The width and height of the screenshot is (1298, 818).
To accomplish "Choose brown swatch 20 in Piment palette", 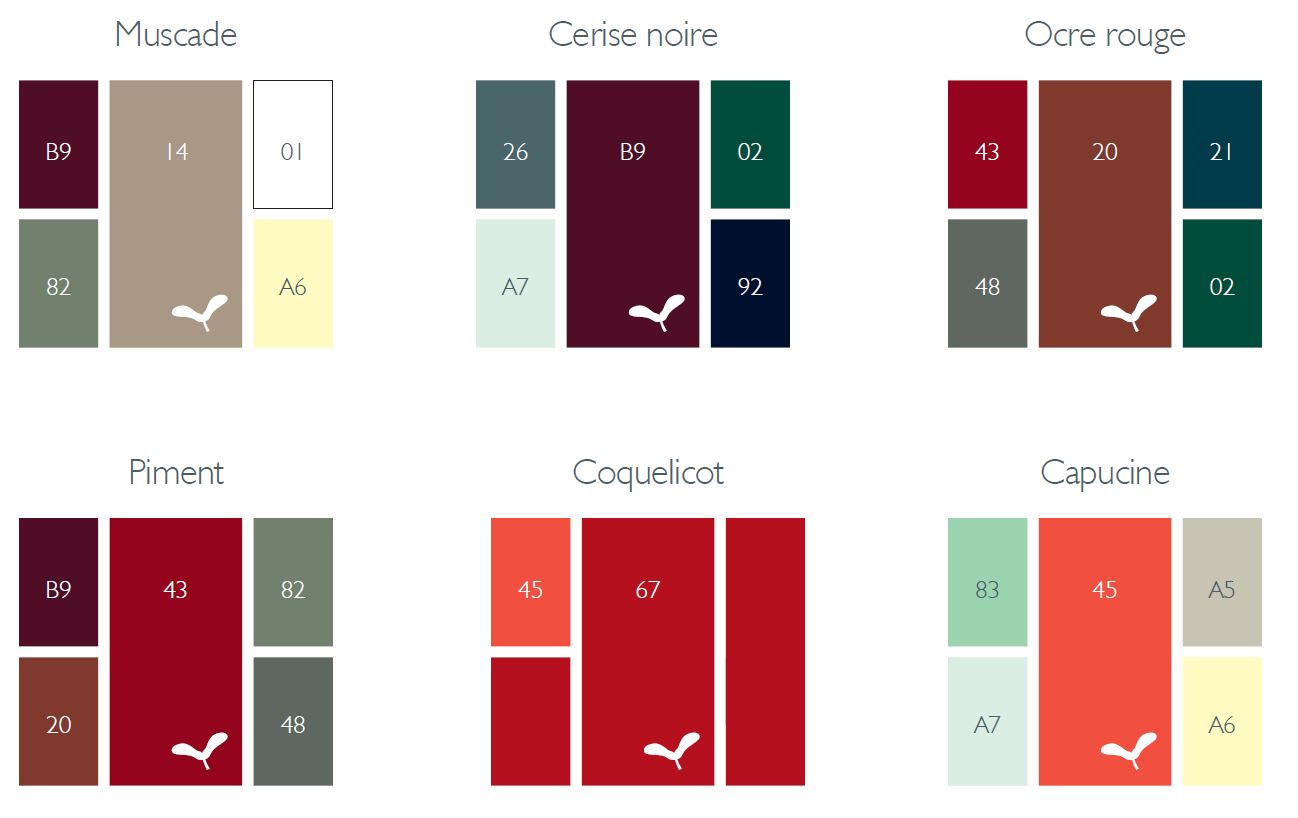I will [59, 722].
